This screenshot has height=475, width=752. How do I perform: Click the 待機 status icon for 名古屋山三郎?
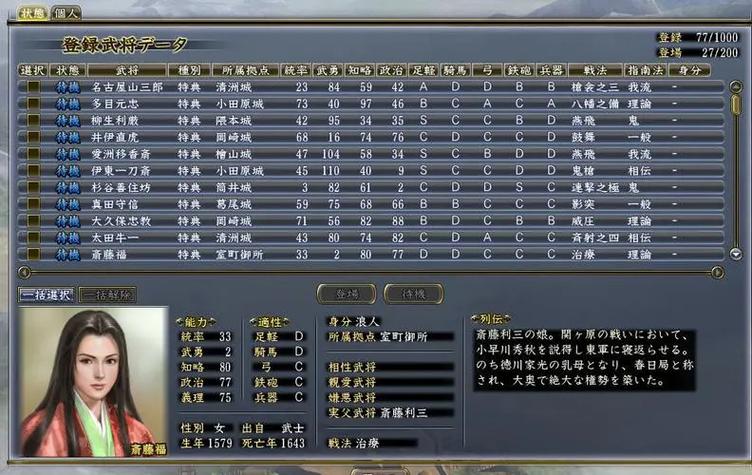pyautogui.click(x=68, y=87)
